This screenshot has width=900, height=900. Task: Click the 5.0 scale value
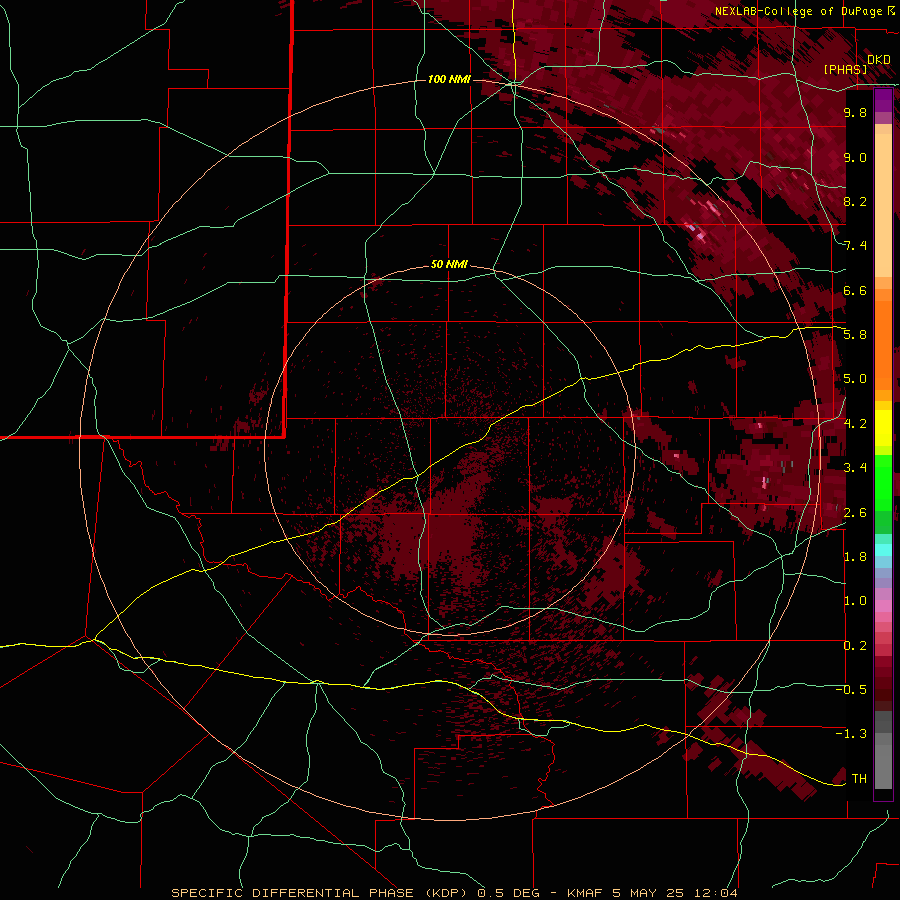(855, 379)
